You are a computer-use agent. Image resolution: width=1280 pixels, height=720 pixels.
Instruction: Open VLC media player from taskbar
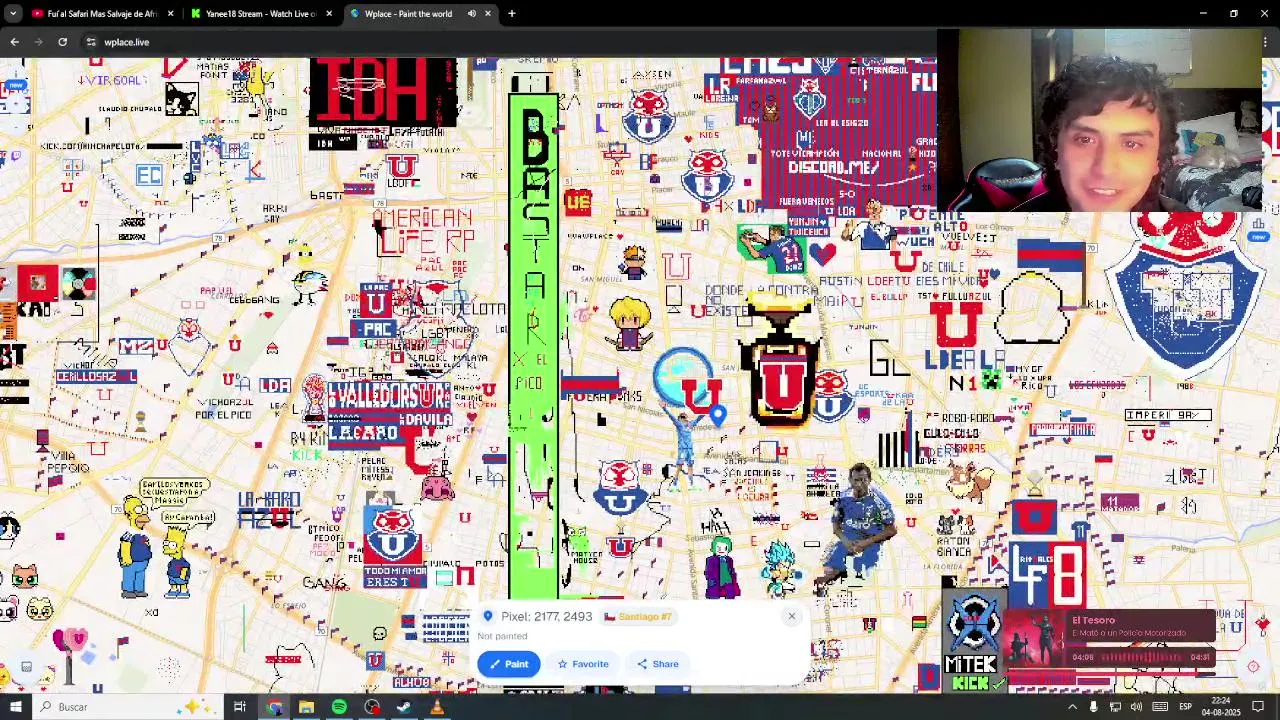(436, 707)
